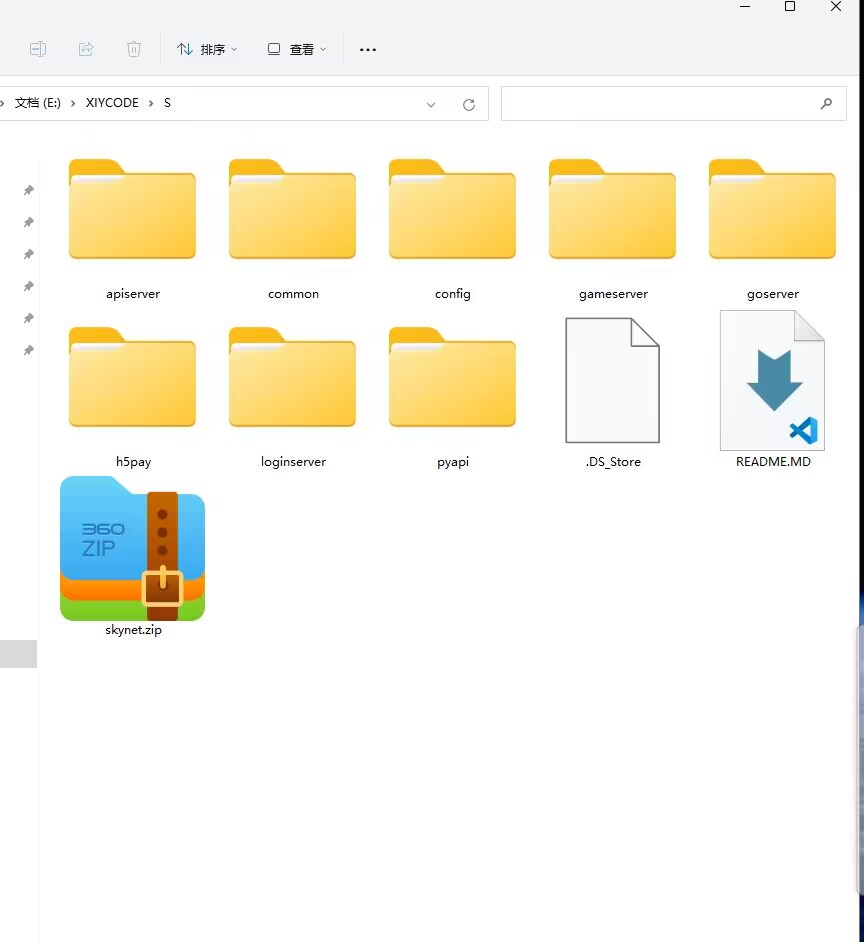Screen dimensions: 864x942
Task: Click the search magnifier icon
Action: (826, 103)
